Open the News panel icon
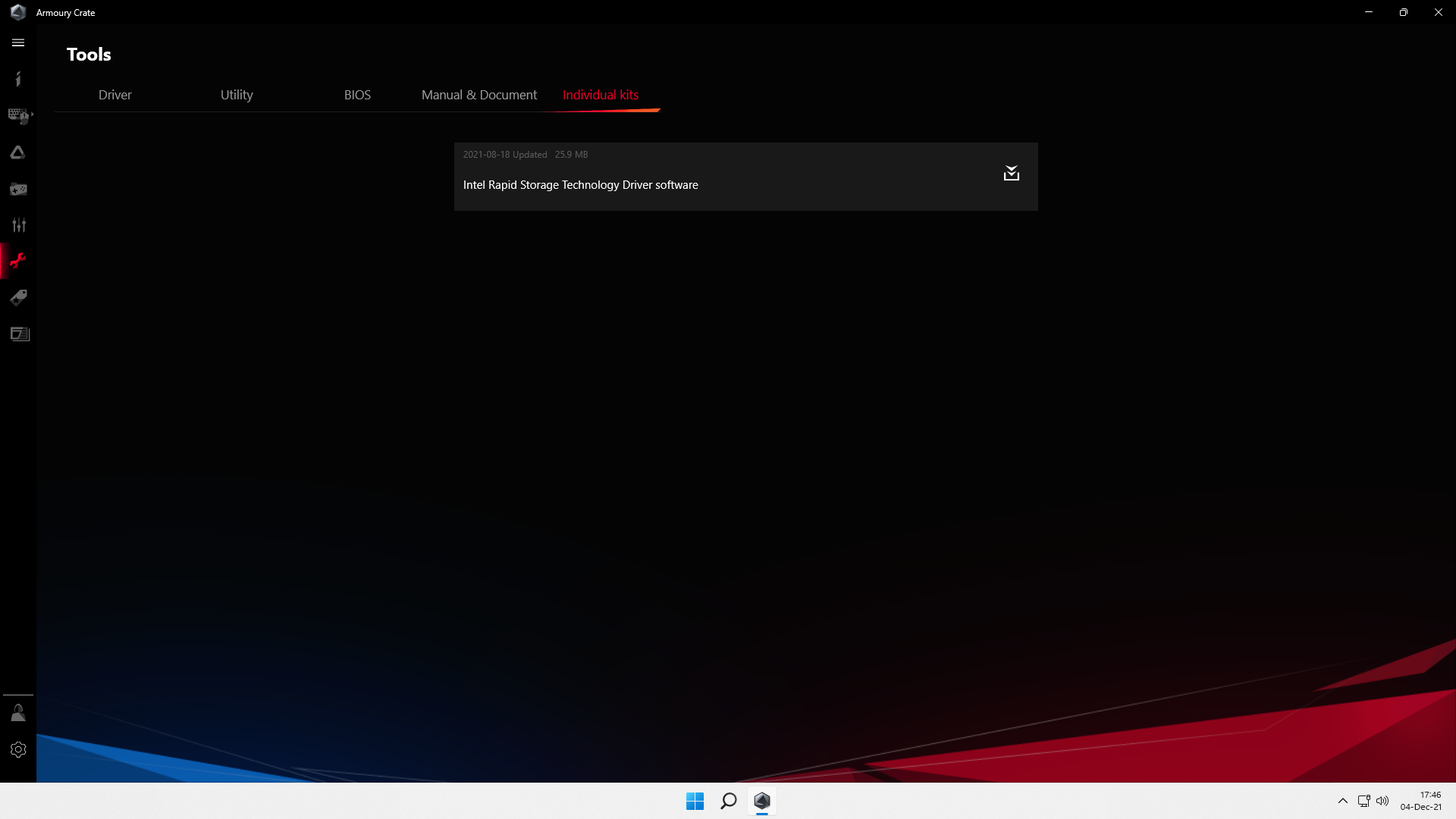The width and height of the screenshot is (1456, 819). pos(20,334)
